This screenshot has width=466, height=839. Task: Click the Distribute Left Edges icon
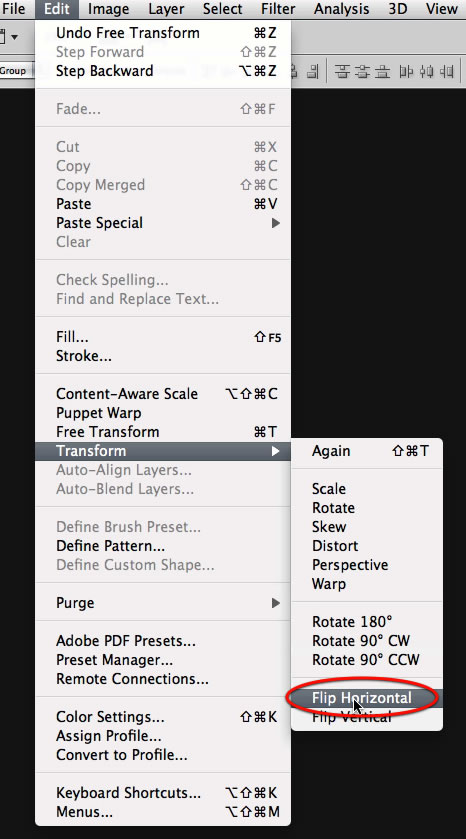coord(406,71)
